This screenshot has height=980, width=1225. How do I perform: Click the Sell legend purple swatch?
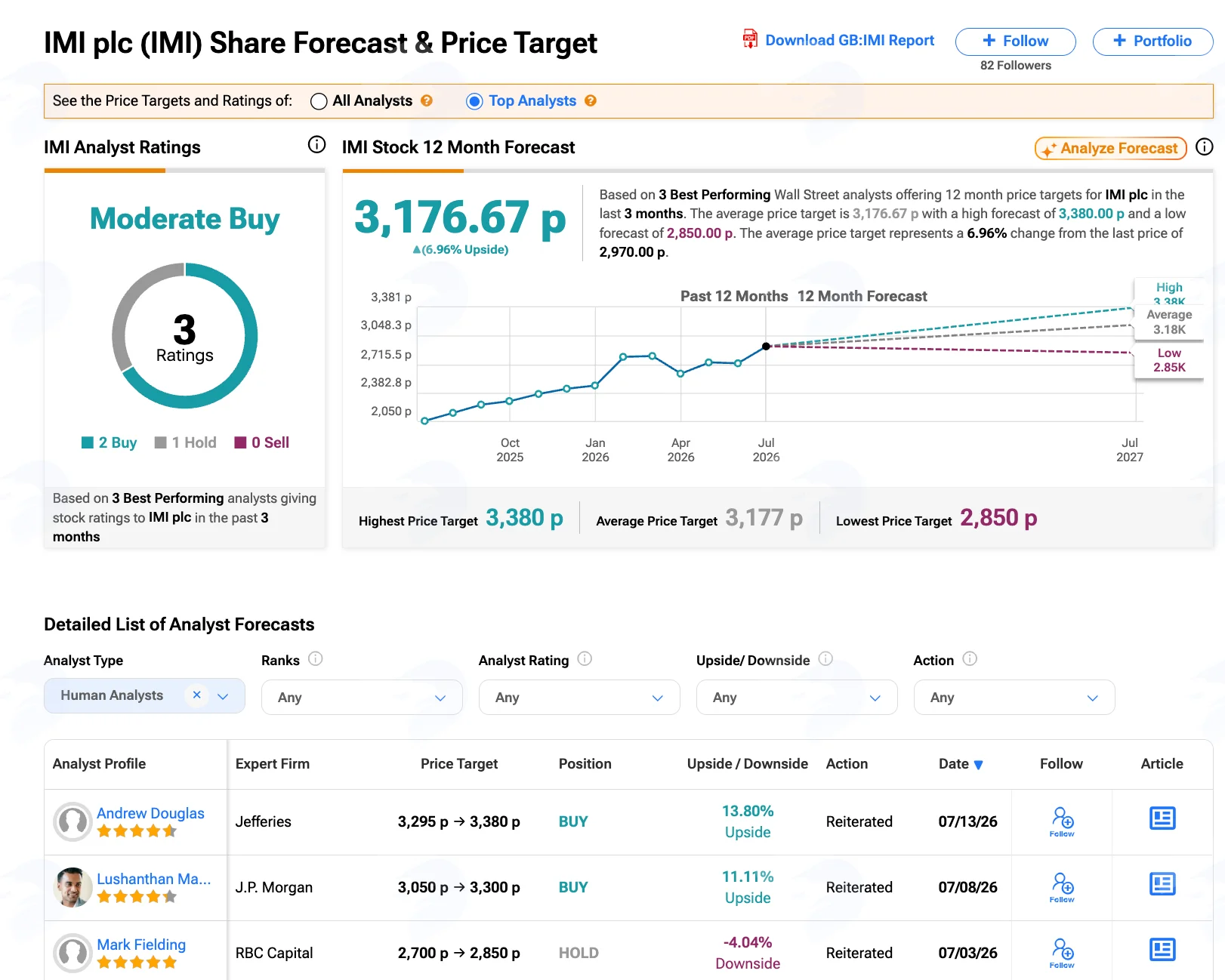[x=240, y=442]
